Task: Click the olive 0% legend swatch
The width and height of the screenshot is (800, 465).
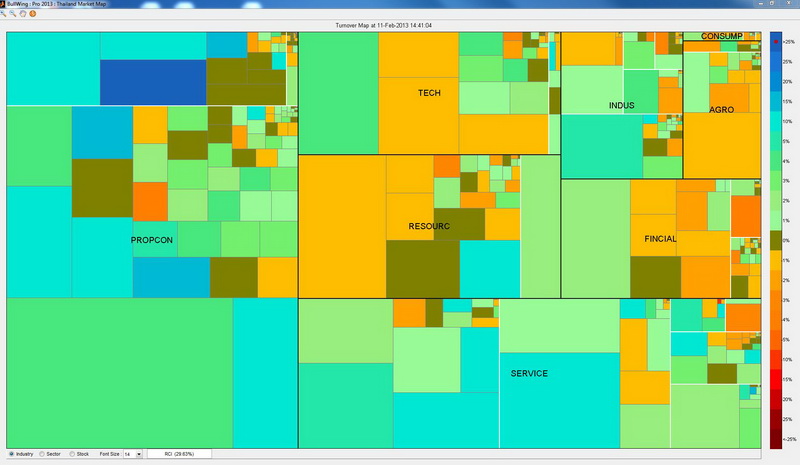Action: click(777, 241)
